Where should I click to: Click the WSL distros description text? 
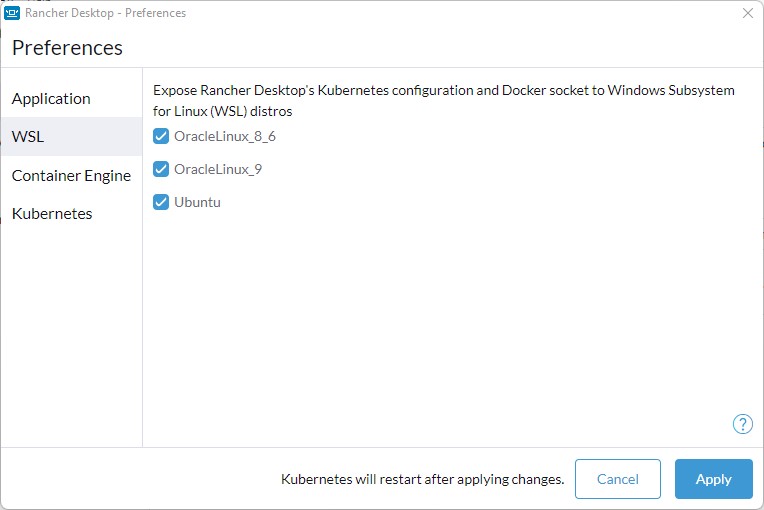coord(444,101)
